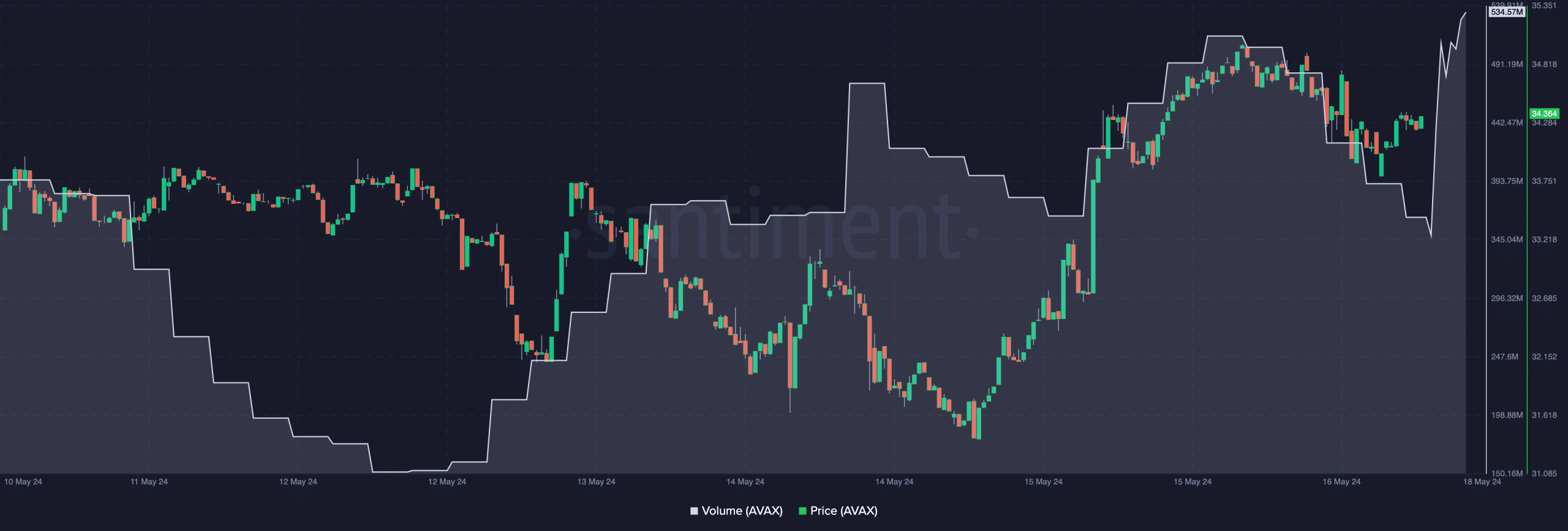Click the 32.685 price axis value
The width and height of the screenshot is (1568, 531).
[x=1544, y=298]
